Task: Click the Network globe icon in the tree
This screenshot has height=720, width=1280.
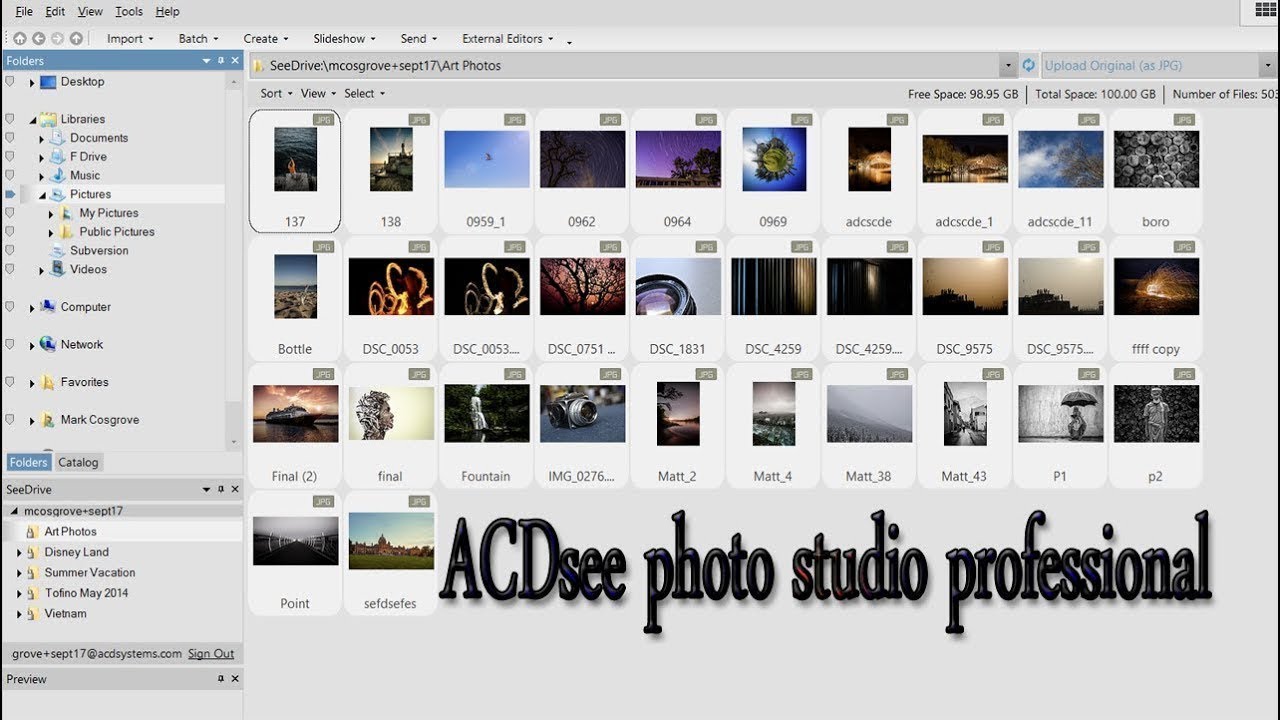Action: (x=48, y=344)
